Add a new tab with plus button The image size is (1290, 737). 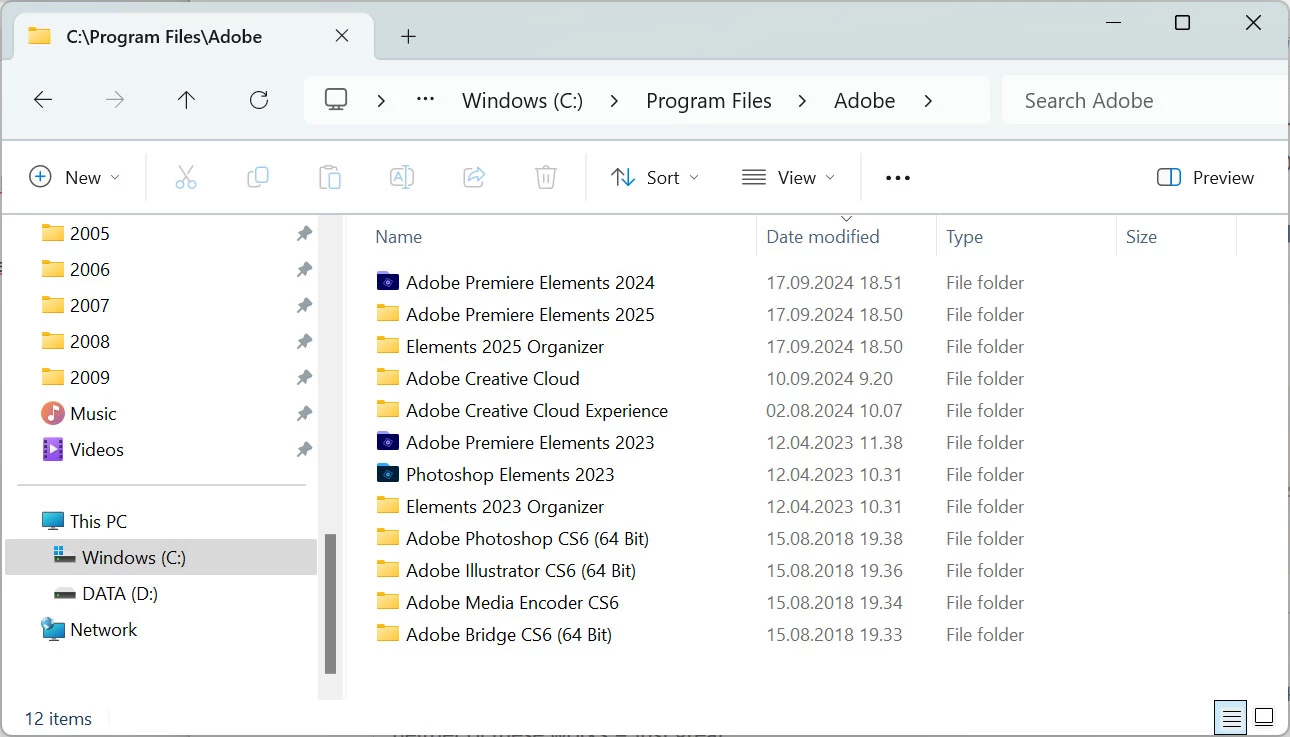(408, 36)
